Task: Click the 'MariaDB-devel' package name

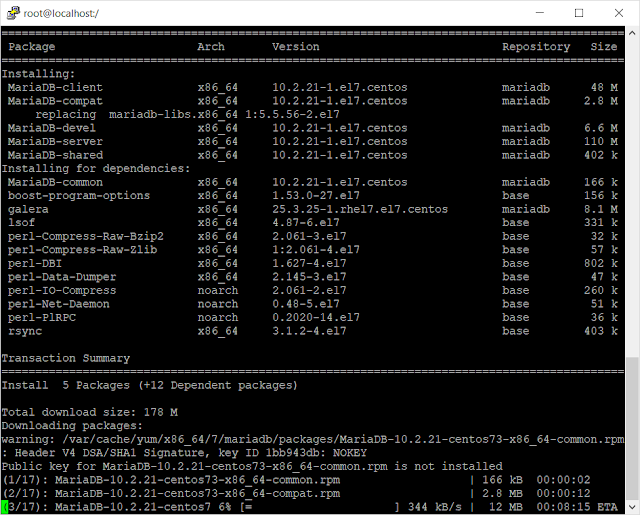Action: click(52, 128)
